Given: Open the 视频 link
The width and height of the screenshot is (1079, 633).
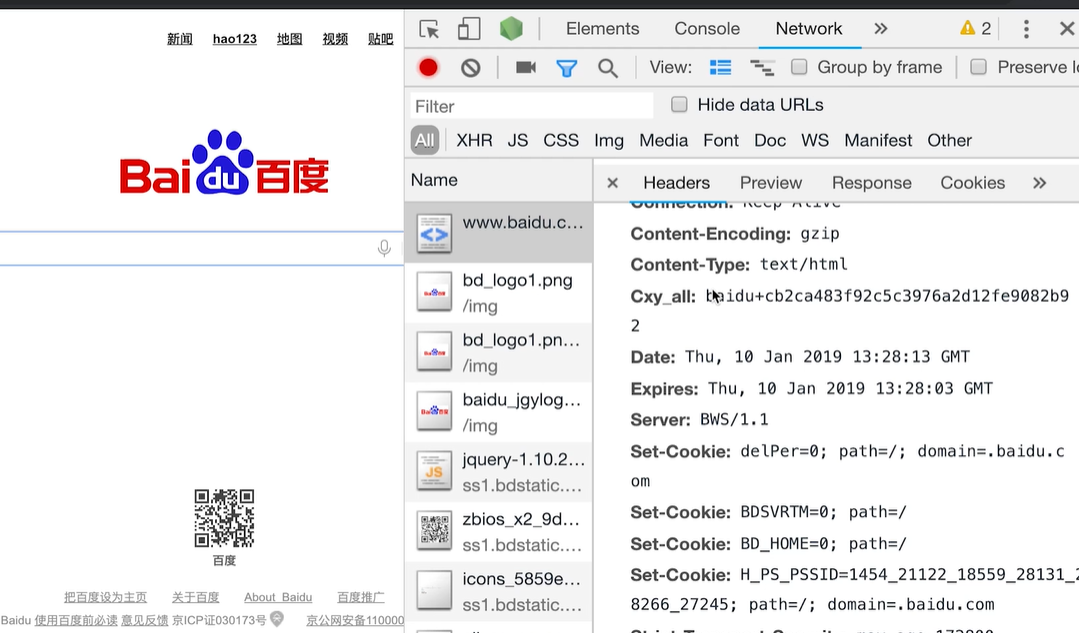Looking at the screenshot, I should pyautogui.click(x=335, y=39).
